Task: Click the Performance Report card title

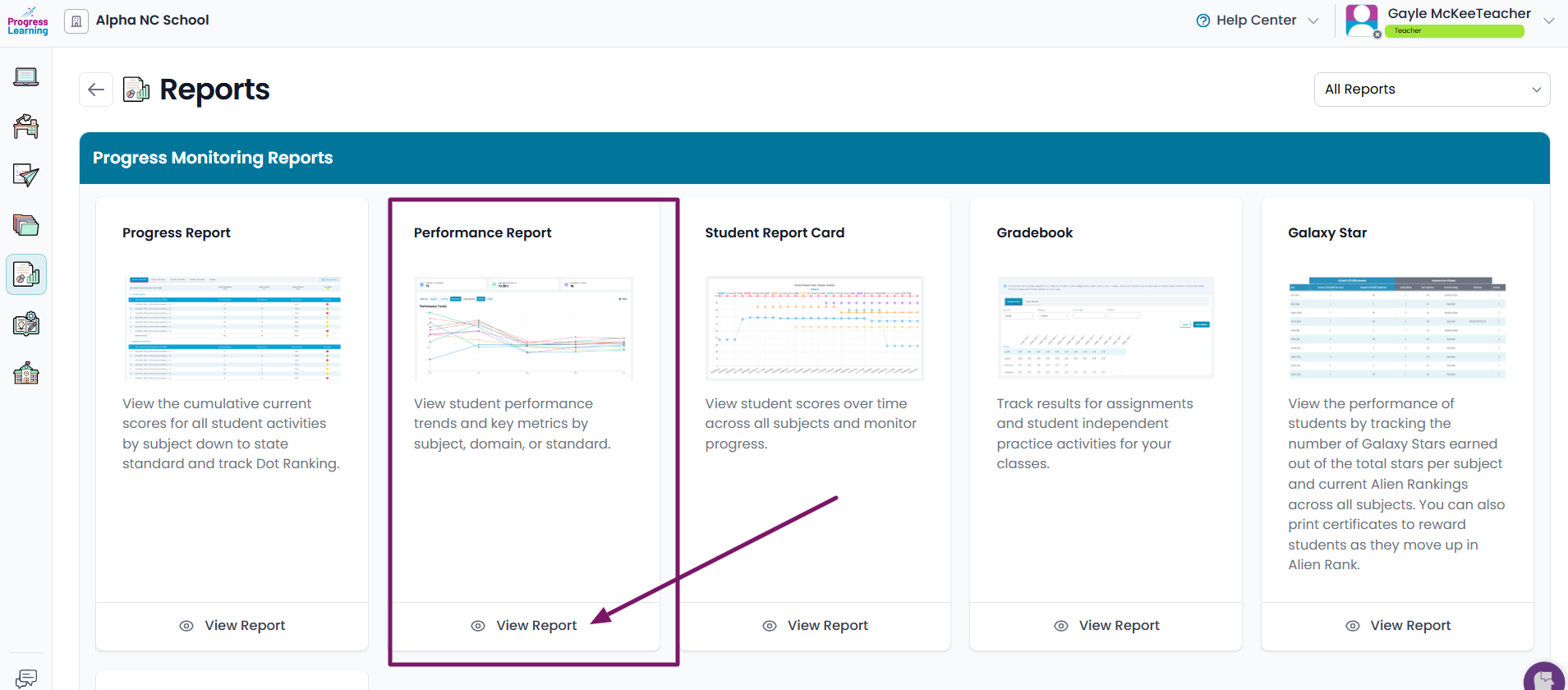Action: (483, 233)
